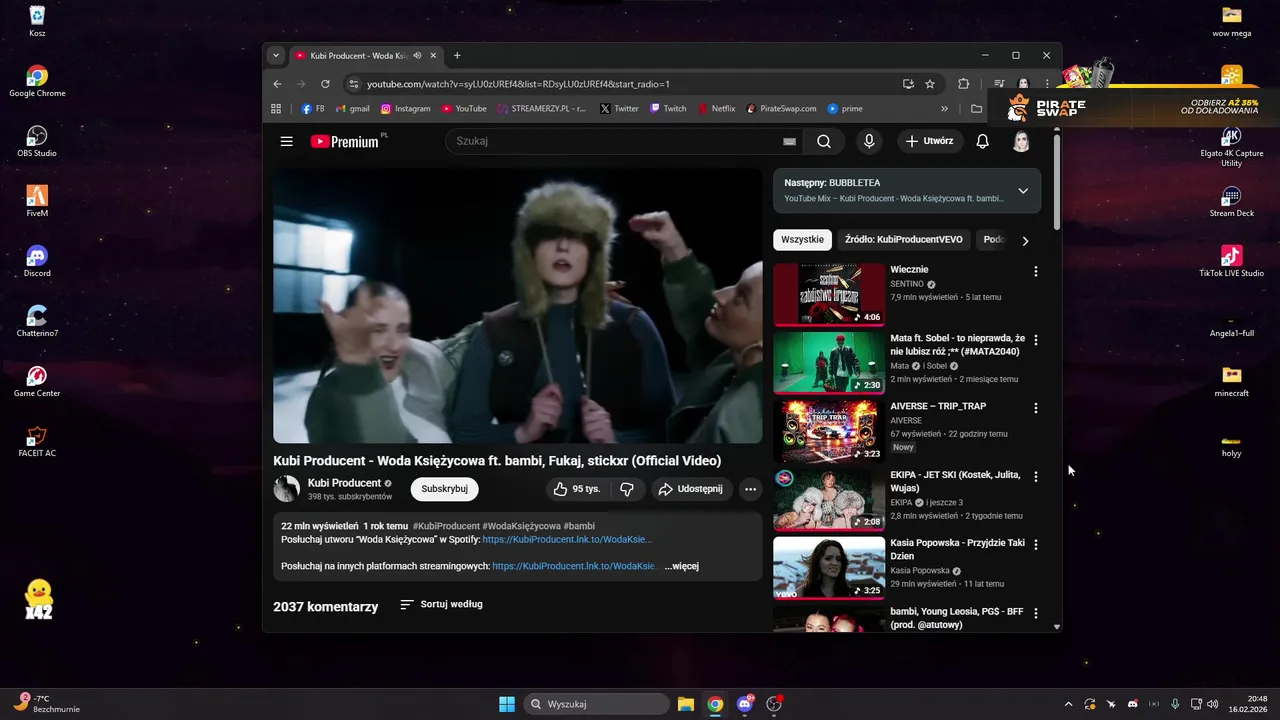The width and height of the screenshot is (1280, 720).
Task: Open new tab with plus button
Action: tap(457, 56)
